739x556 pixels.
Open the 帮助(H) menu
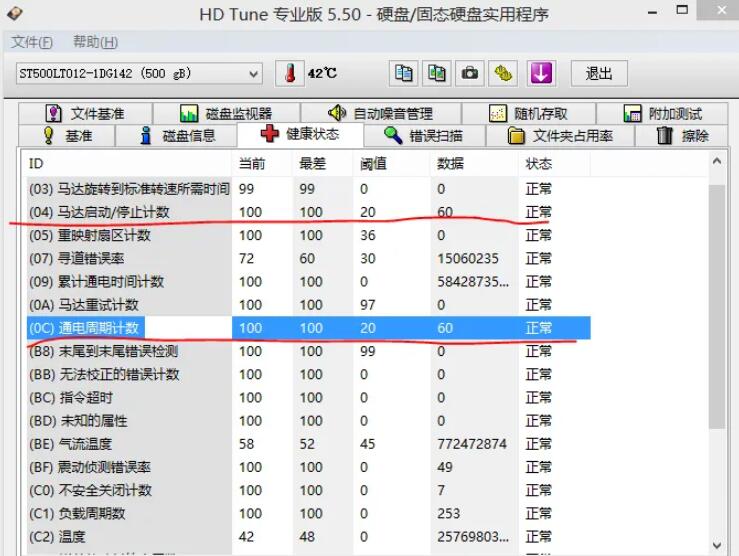pyautogui.click(x=95, y=42)
